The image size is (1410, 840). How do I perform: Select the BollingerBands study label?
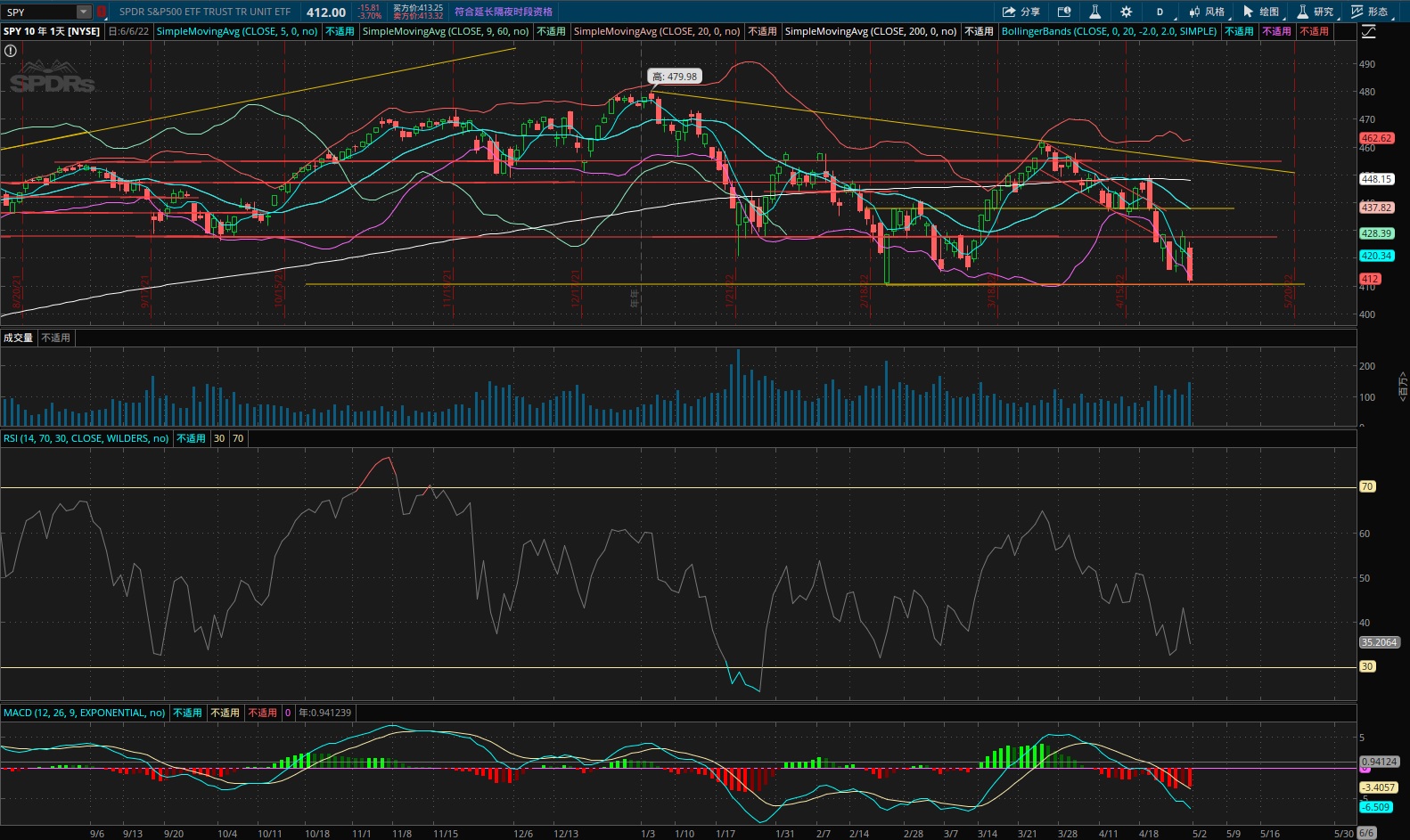[x=1109, y=31]
